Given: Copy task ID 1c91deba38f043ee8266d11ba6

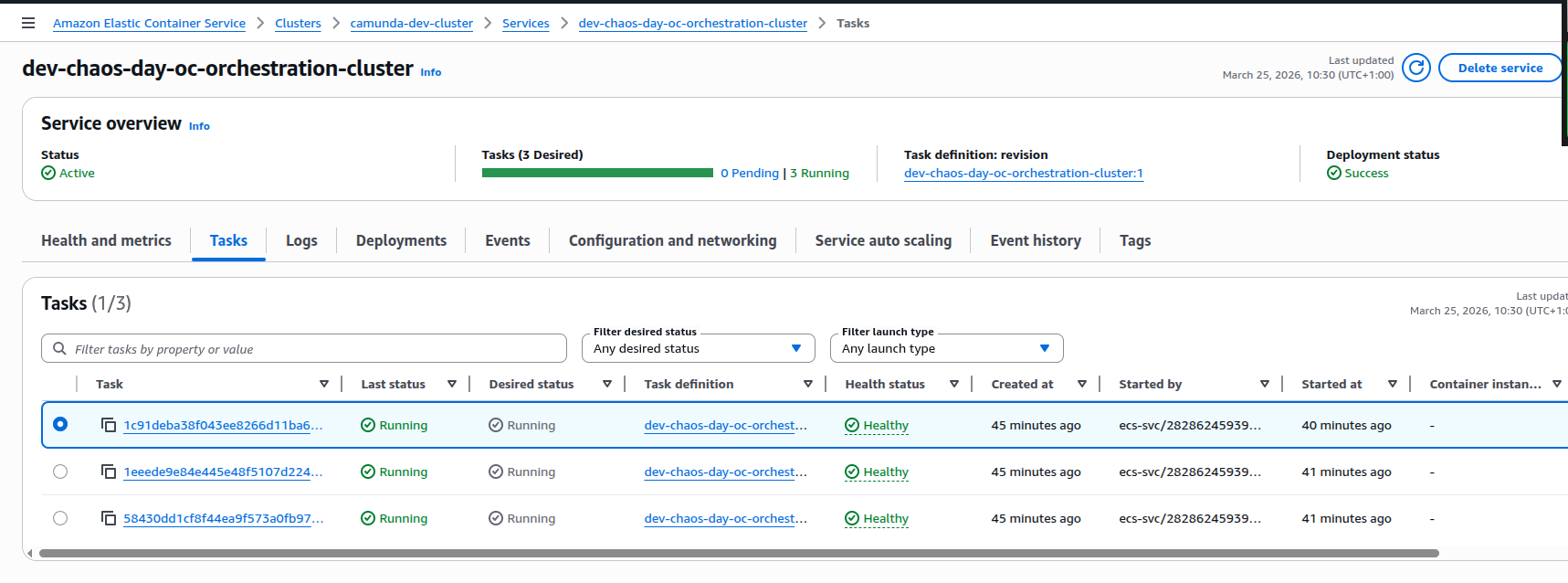Looking at the screenshot, I should click(109, 425).
